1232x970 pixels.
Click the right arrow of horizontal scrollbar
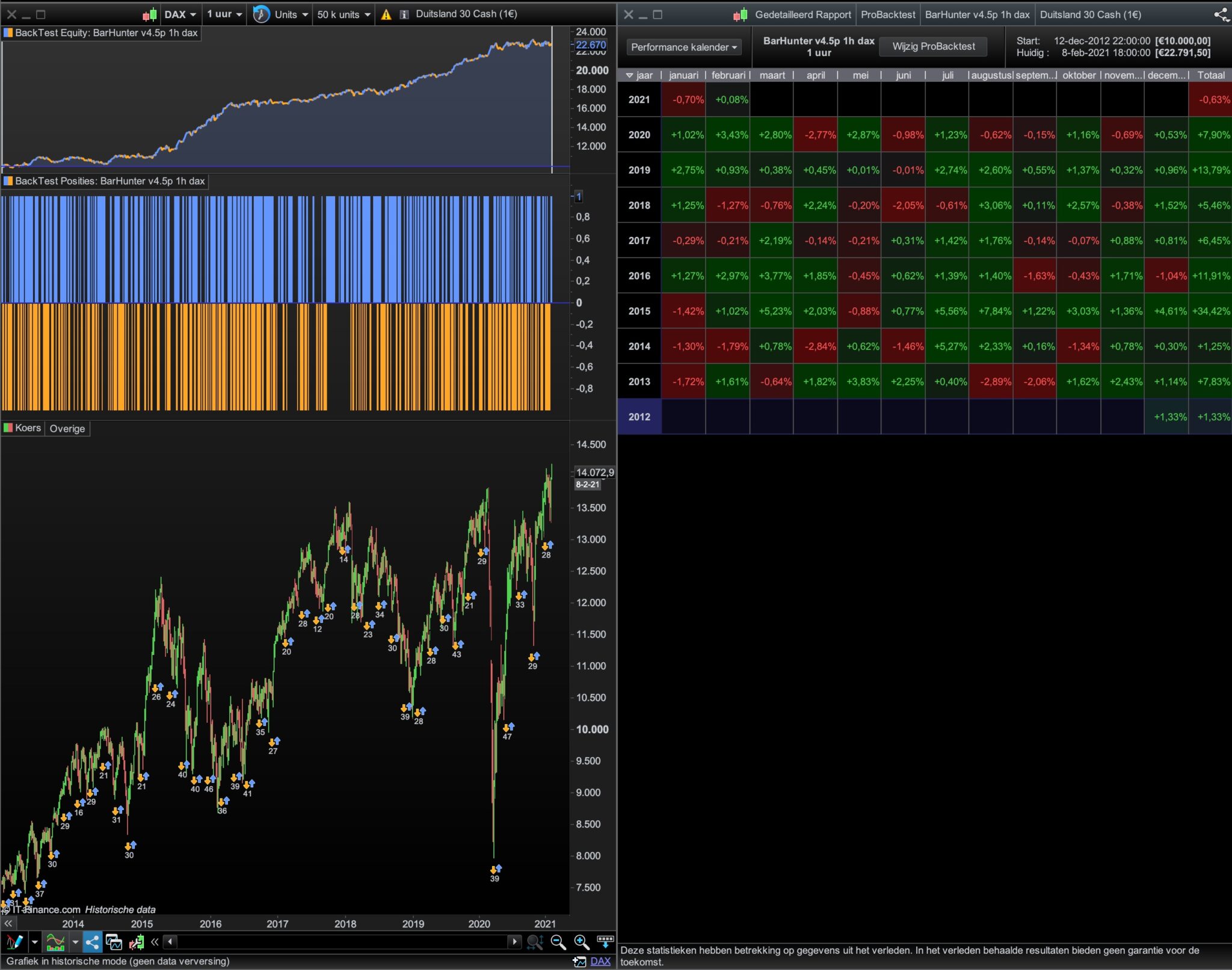[x=514, y=942]
